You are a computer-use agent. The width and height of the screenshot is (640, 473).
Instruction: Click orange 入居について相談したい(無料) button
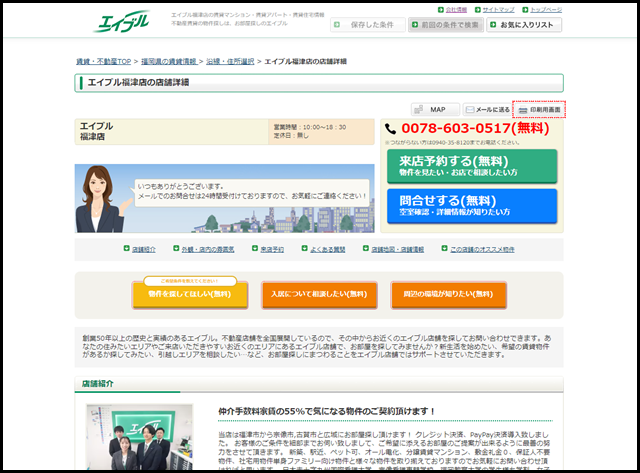[x=319, y=294]
